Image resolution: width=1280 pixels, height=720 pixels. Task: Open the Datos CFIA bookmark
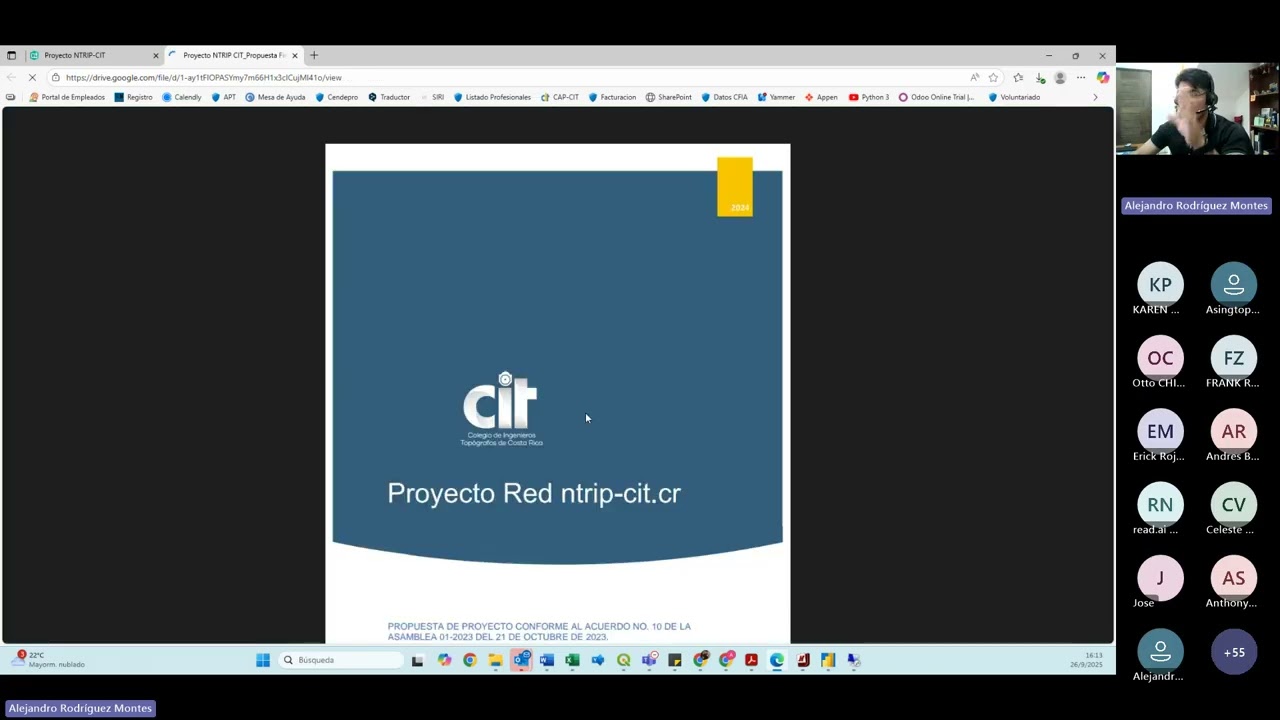[724, 97]
